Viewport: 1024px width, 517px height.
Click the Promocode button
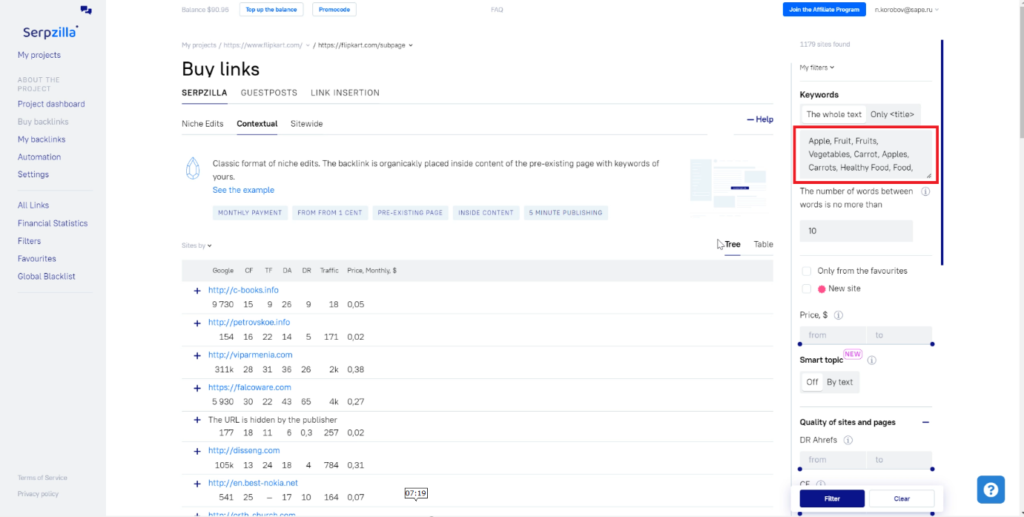pyautogui.click(x=334, y=10)
